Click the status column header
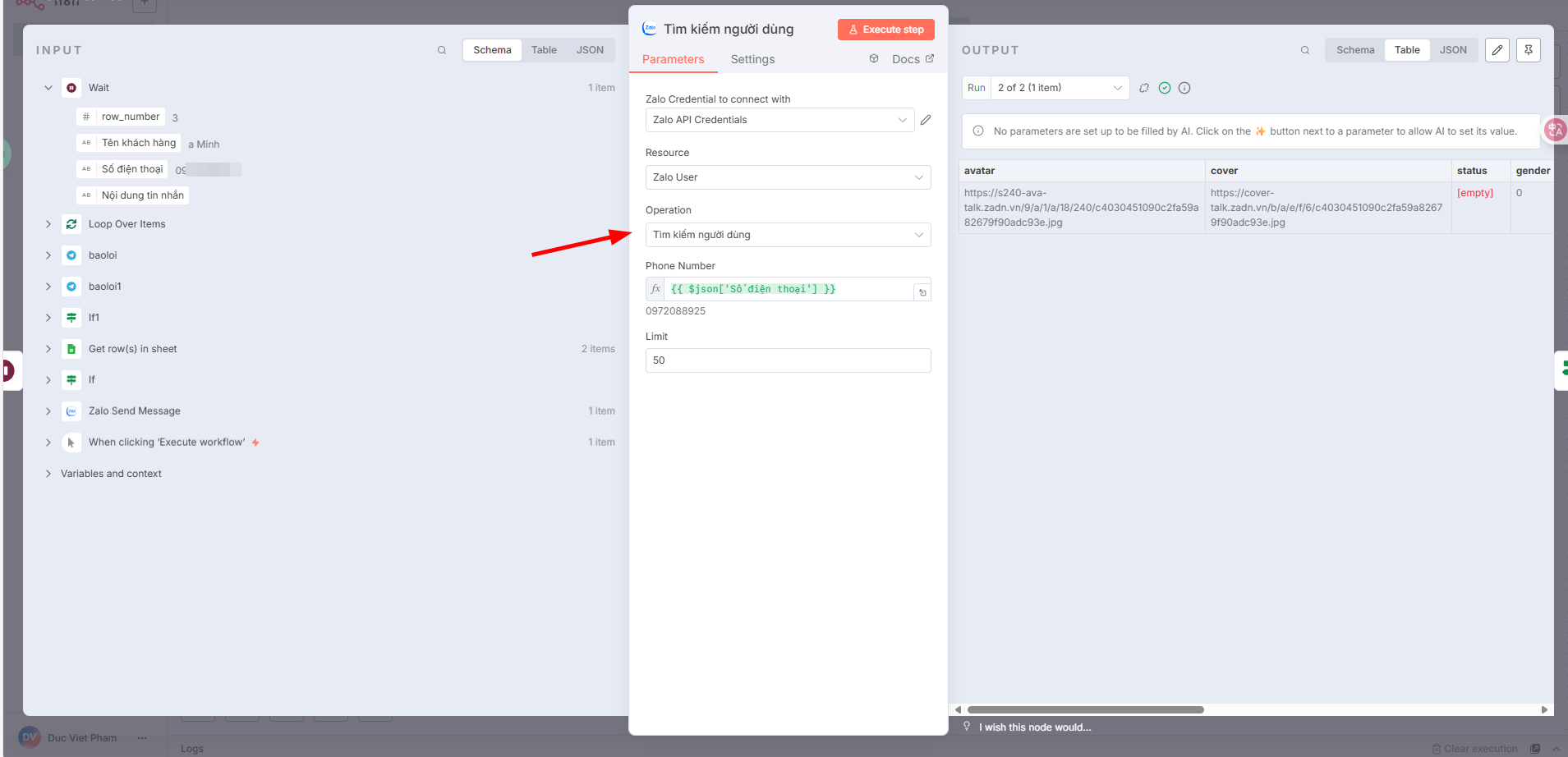1568x757 pixels. coord(1481,171)
